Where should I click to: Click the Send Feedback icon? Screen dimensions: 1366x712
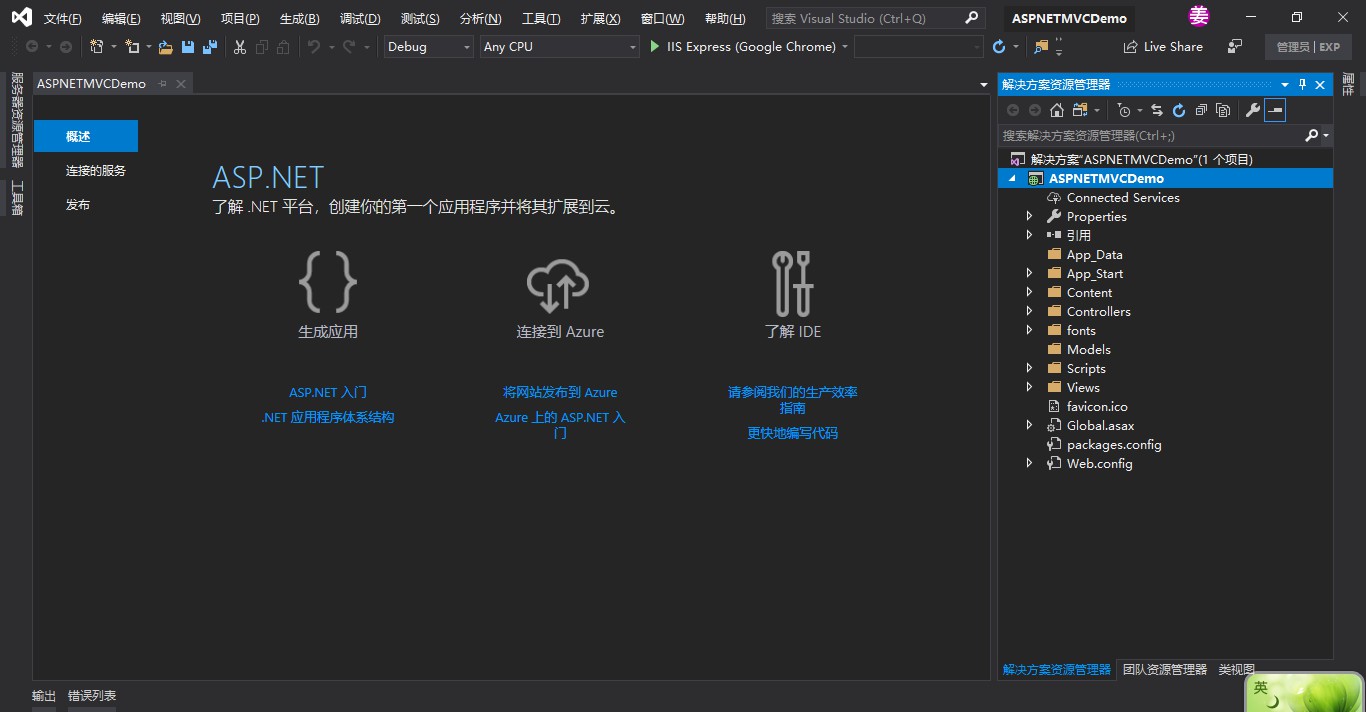(1235, 46)
